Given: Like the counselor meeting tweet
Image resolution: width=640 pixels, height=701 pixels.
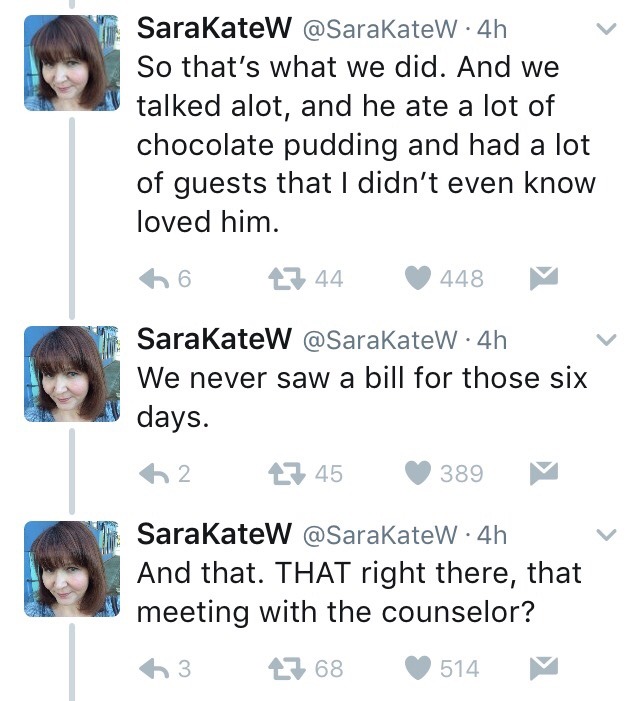Looking at the screenshot, I should [x=419, y=667].
